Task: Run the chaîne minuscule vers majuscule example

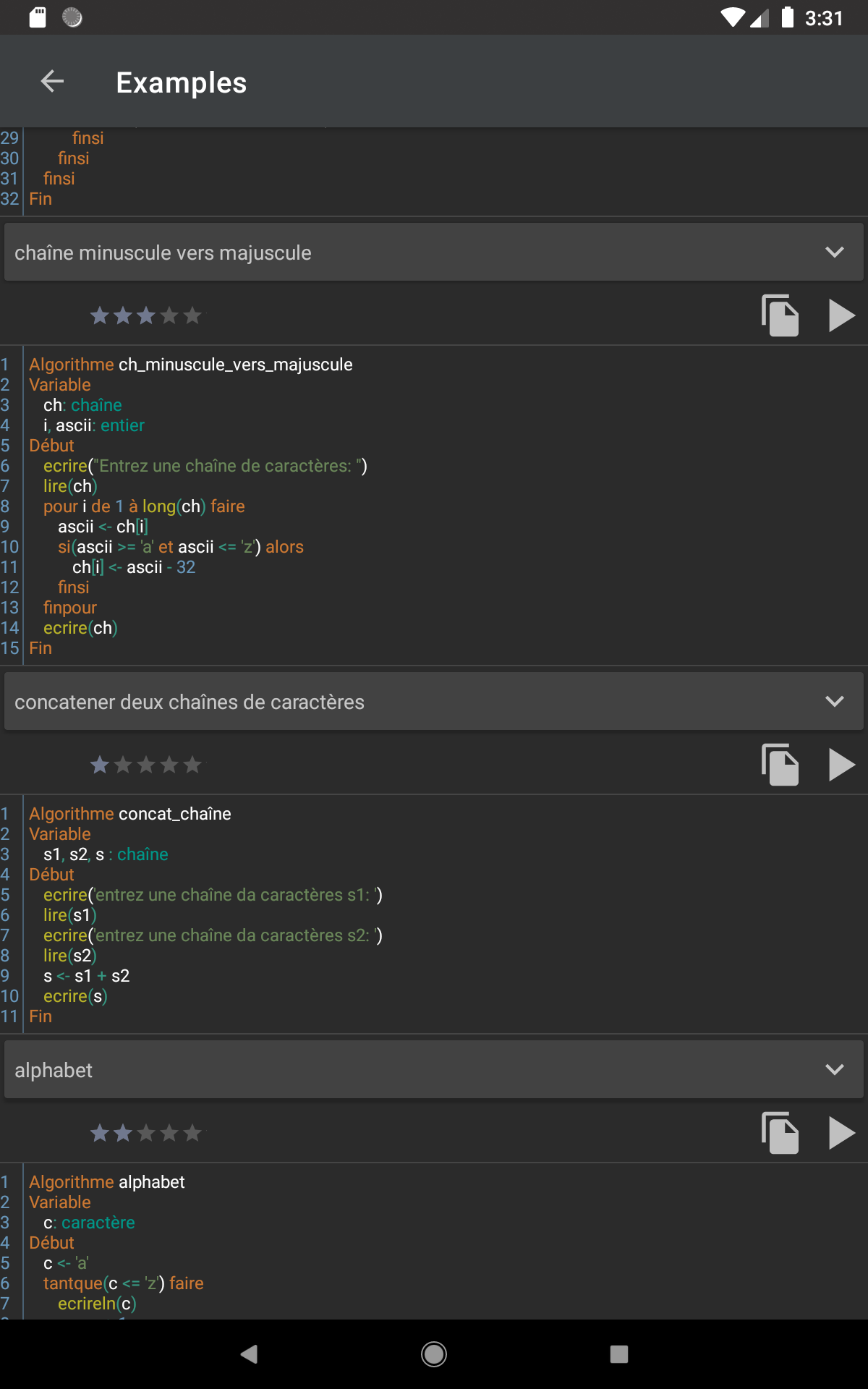Action: pos(841,315)
